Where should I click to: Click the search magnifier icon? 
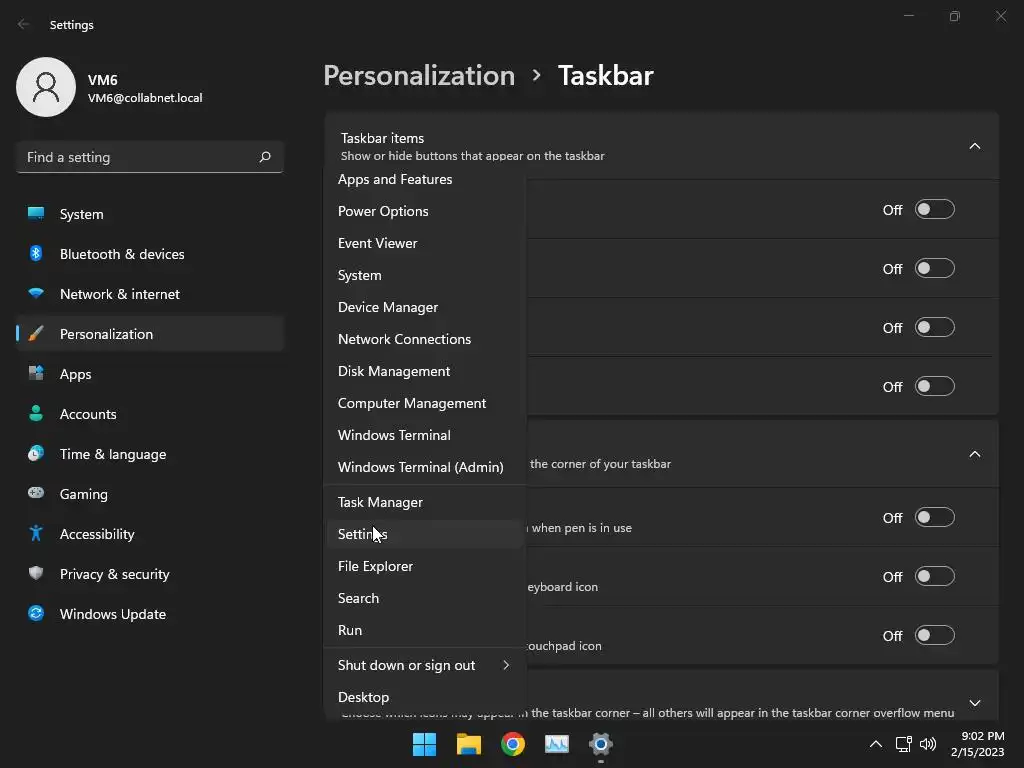[x=265, y=157]
